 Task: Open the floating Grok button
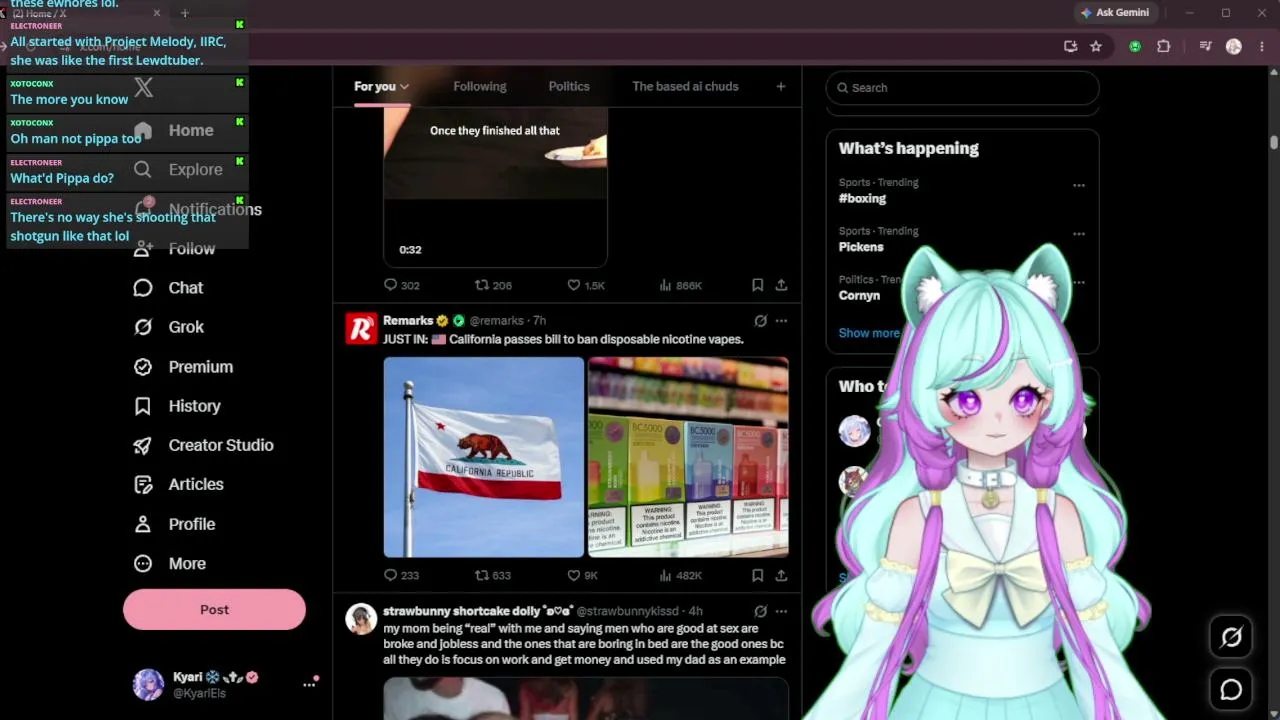1231,637
